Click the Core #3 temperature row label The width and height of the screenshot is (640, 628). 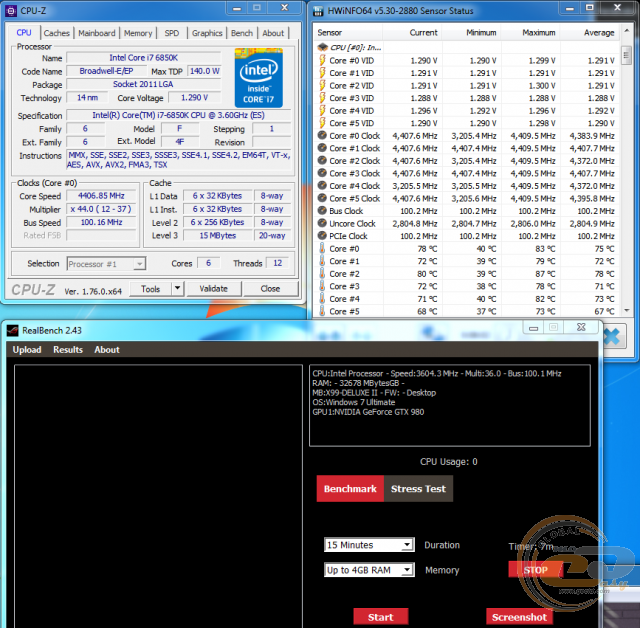[344, 286]
